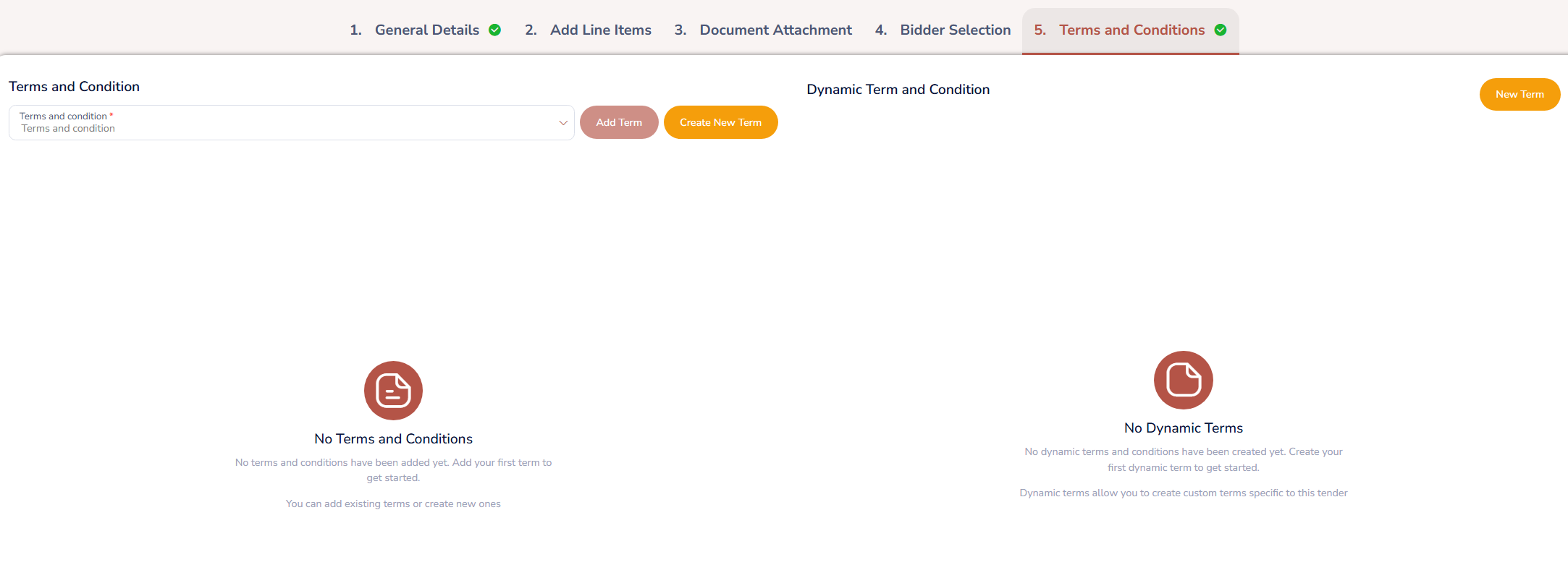The width and height of the screenshot is (1568, 578).
Task: Go to the Add Line Items step
Action: coord(589,30)
